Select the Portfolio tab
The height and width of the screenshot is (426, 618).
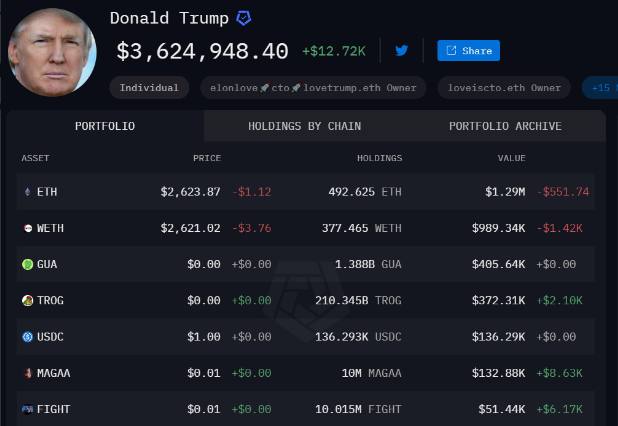(x=105, y=126)
